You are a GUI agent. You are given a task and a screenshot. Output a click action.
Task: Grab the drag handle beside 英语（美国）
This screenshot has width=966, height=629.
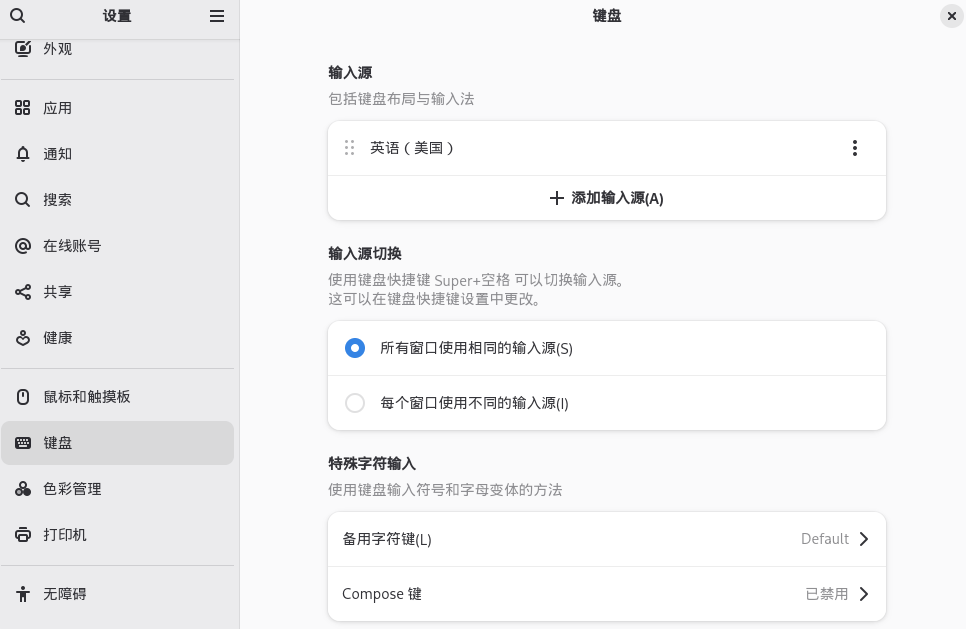349,148
